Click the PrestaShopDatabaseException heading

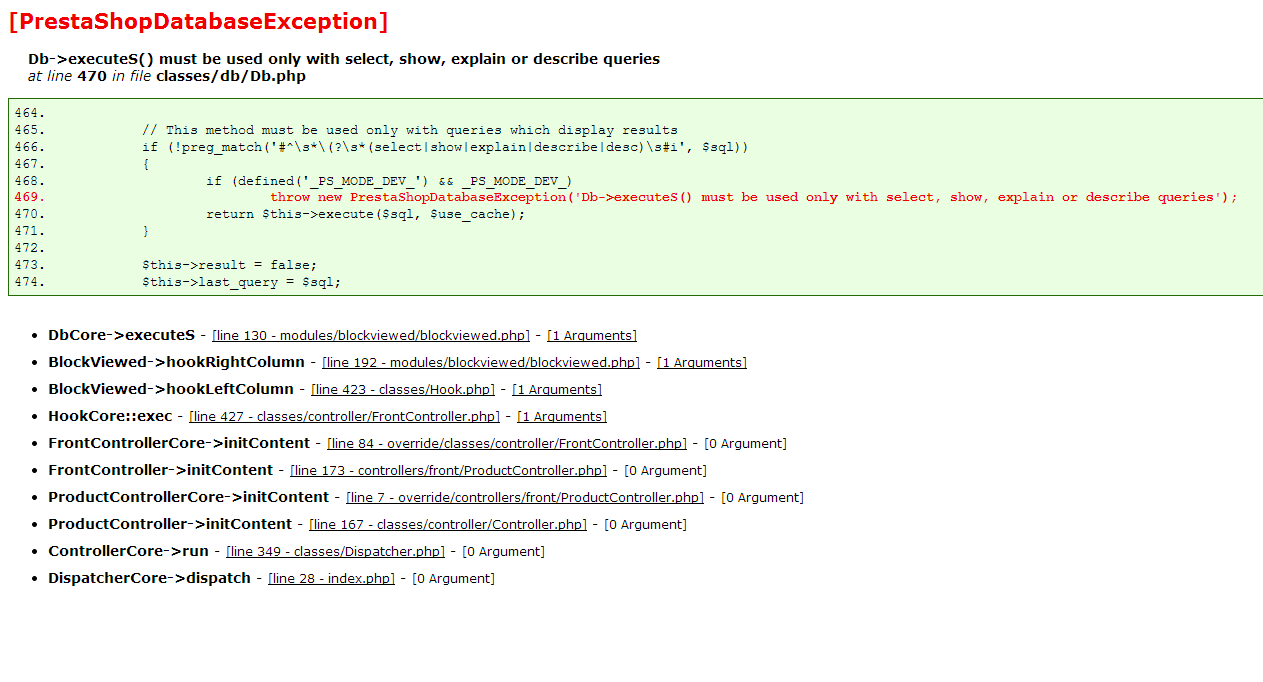pyautogui.click(x=198, y=22)
